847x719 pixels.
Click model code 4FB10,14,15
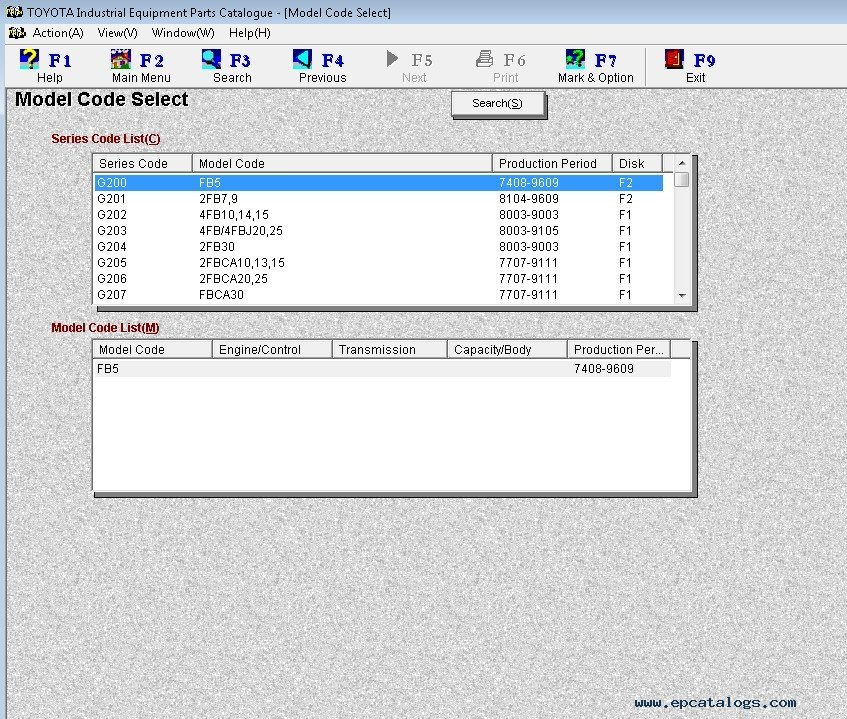click(234, 214)
